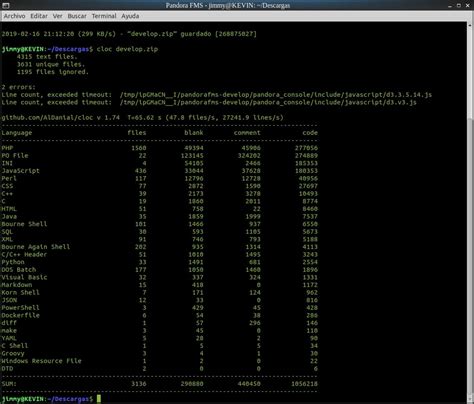Image resolution: width=474 pixels, height=404 pixels.
Task: Click the 'PowerShell' language row
Action: point(159,308)
